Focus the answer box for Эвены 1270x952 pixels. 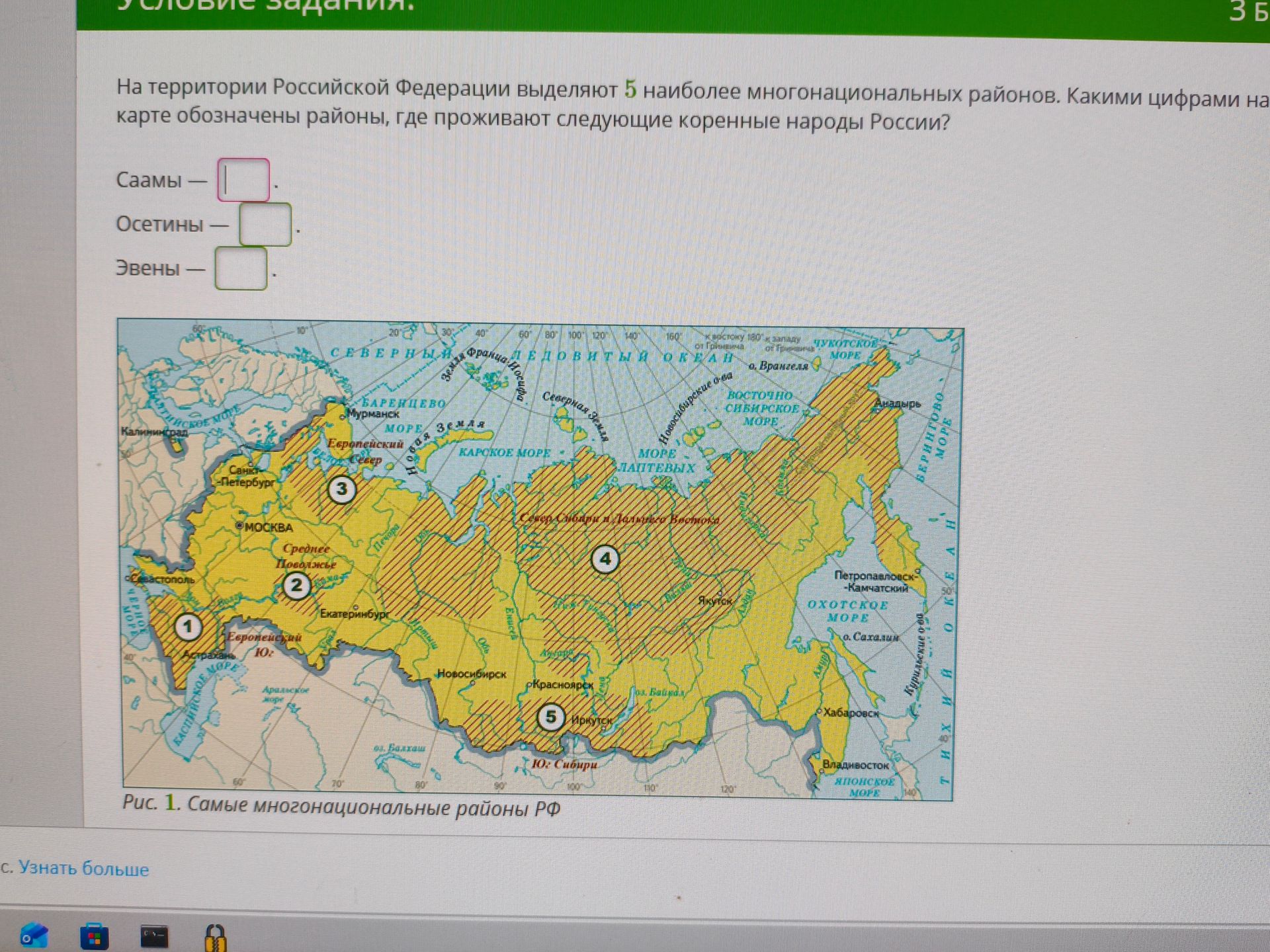point(241,268)
